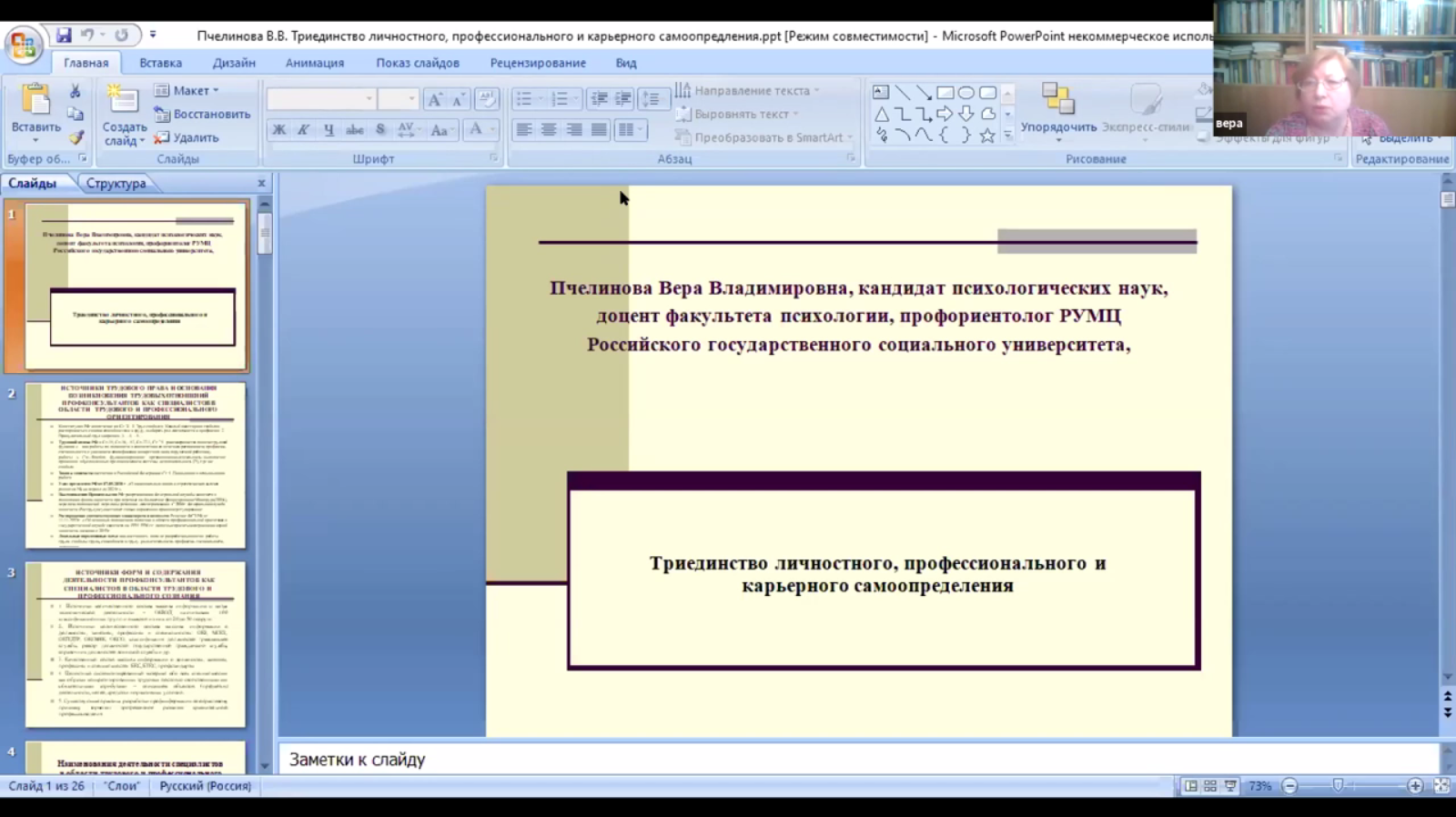Open quick access toolbar customization arrow
The height and width of the screenshot is (817, 1456).
coord(153,35)
